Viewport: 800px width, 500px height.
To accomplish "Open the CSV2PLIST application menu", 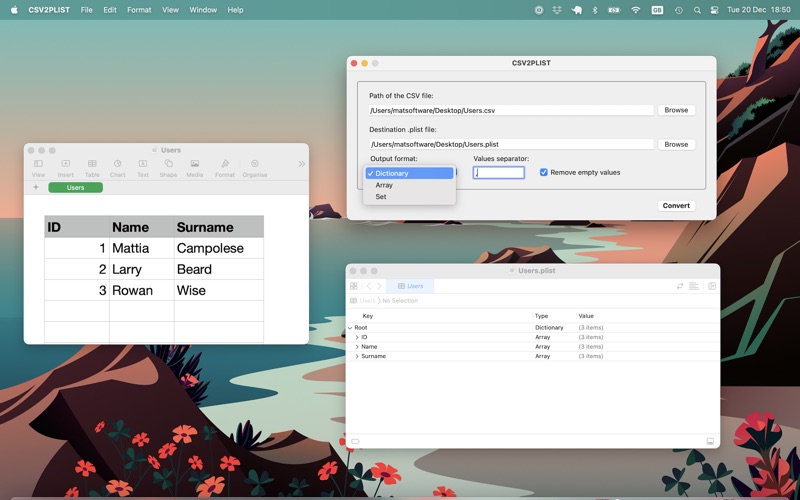I will [x=49, y=10].
